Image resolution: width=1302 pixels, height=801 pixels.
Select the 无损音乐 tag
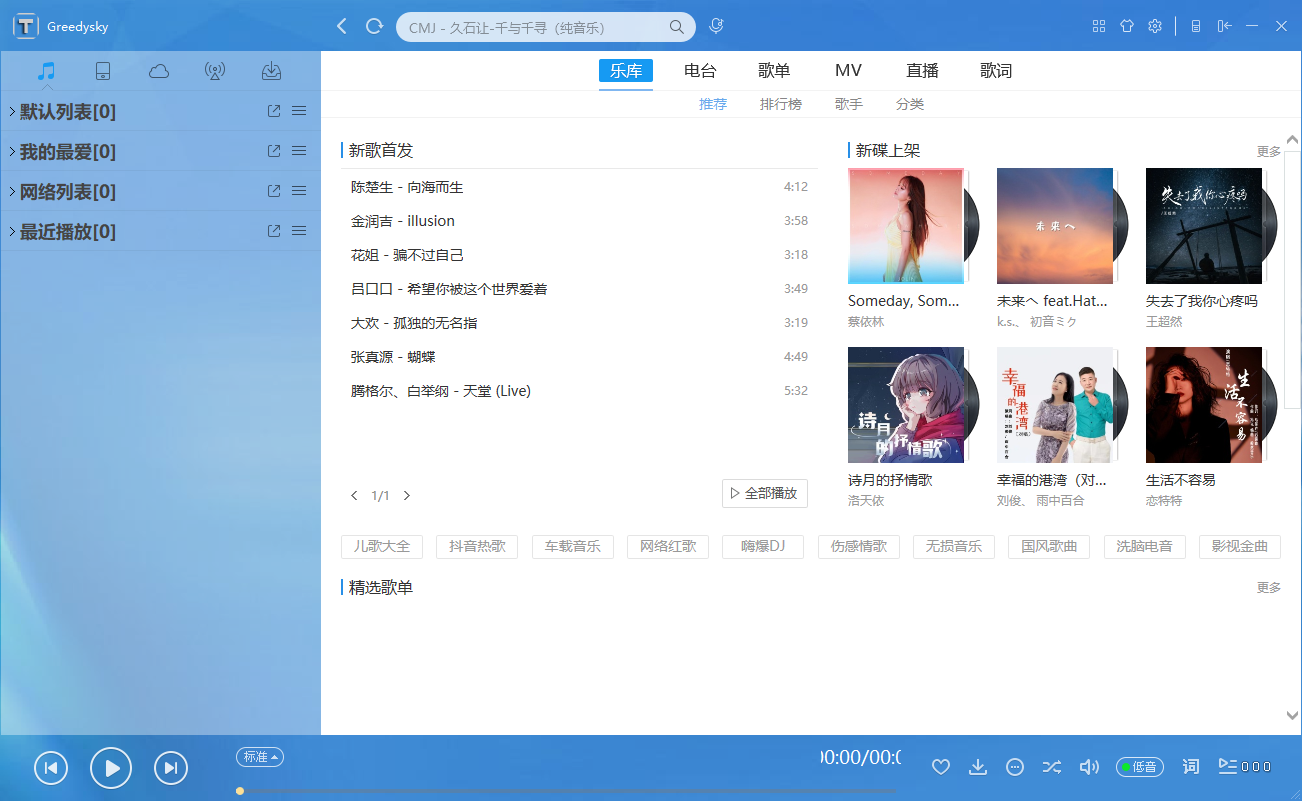[x=954, y=546]
